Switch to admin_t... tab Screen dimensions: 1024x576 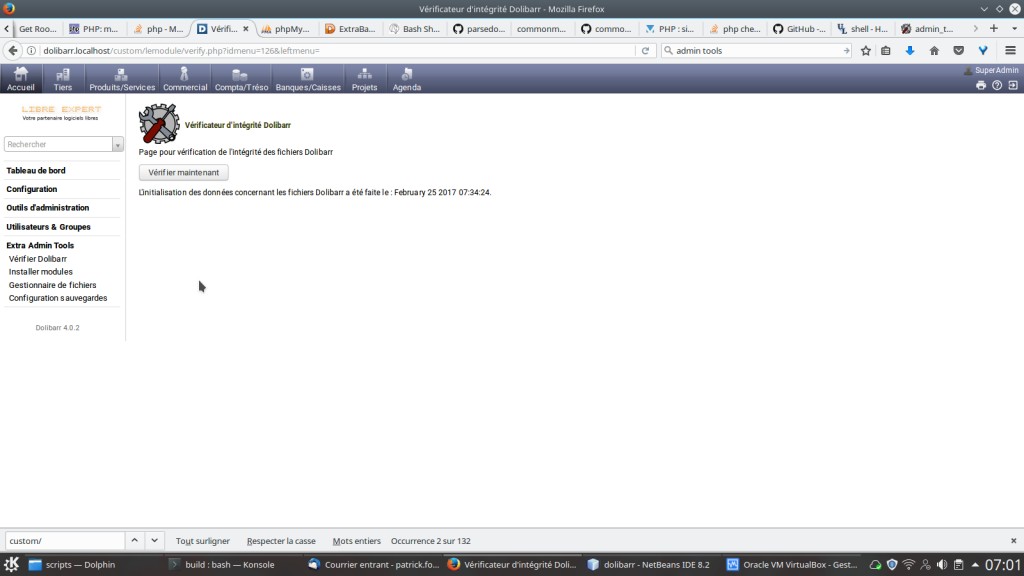[x=927, y=29]
